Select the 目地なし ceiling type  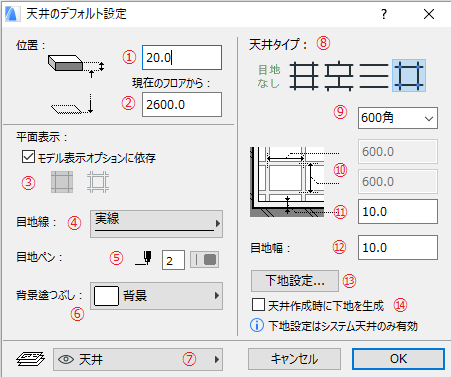(269, 76)
